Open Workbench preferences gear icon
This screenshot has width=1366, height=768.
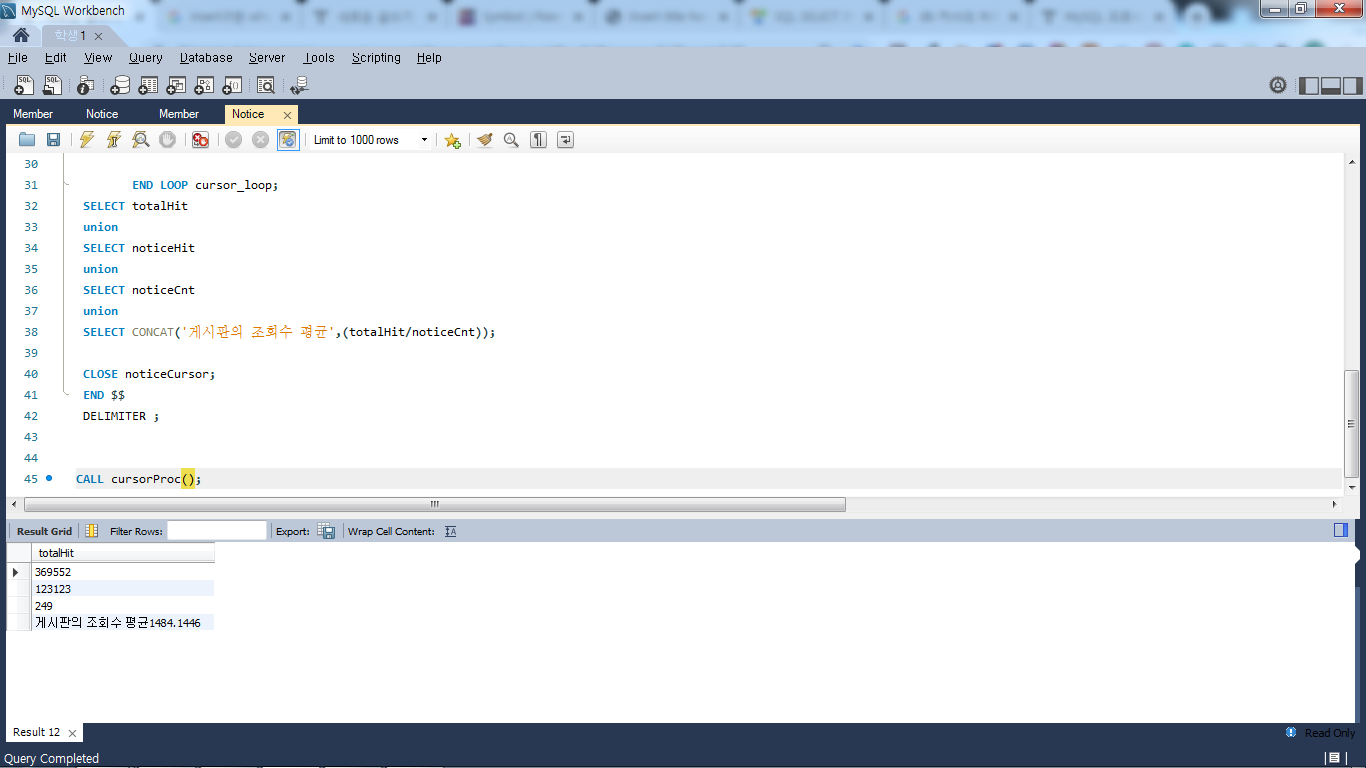(1278, 85)
